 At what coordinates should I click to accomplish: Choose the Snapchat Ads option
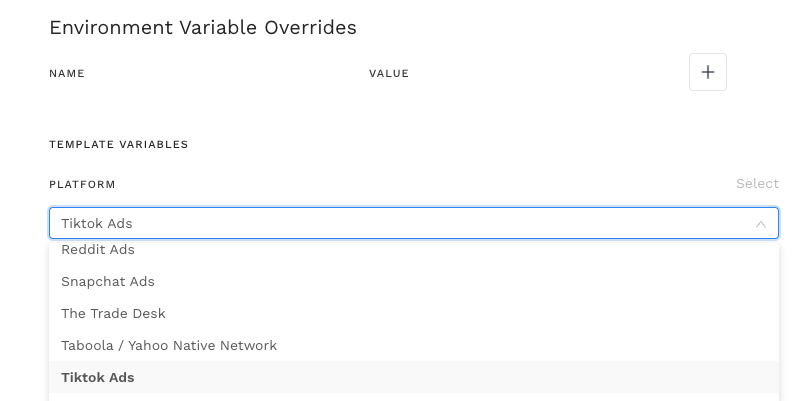pos(108,282)
